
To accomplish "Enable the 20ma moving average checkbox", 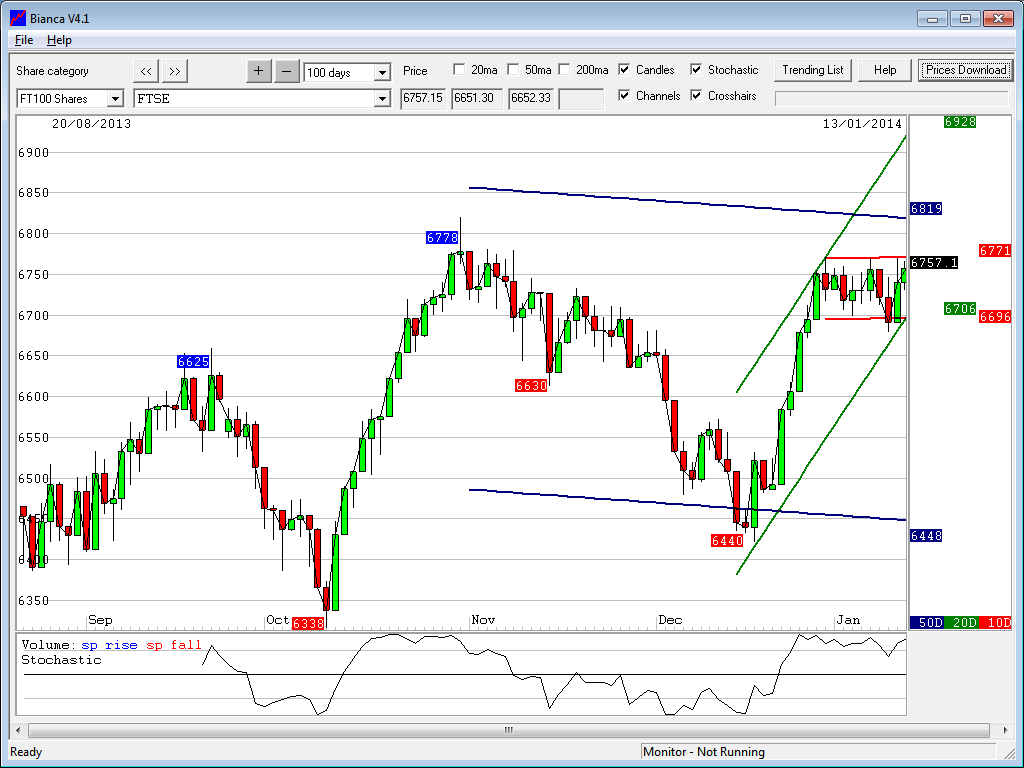I will pyautogui.click(x=459, y=70).
